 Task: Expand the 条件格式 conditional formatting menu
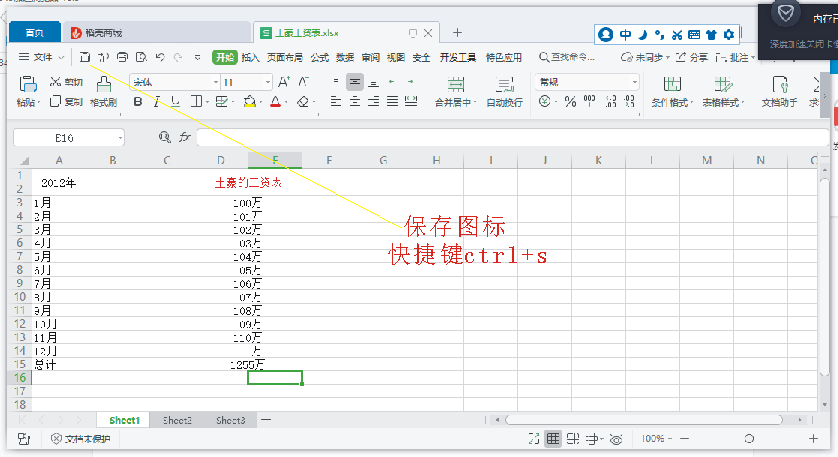(x=672, y=102)
